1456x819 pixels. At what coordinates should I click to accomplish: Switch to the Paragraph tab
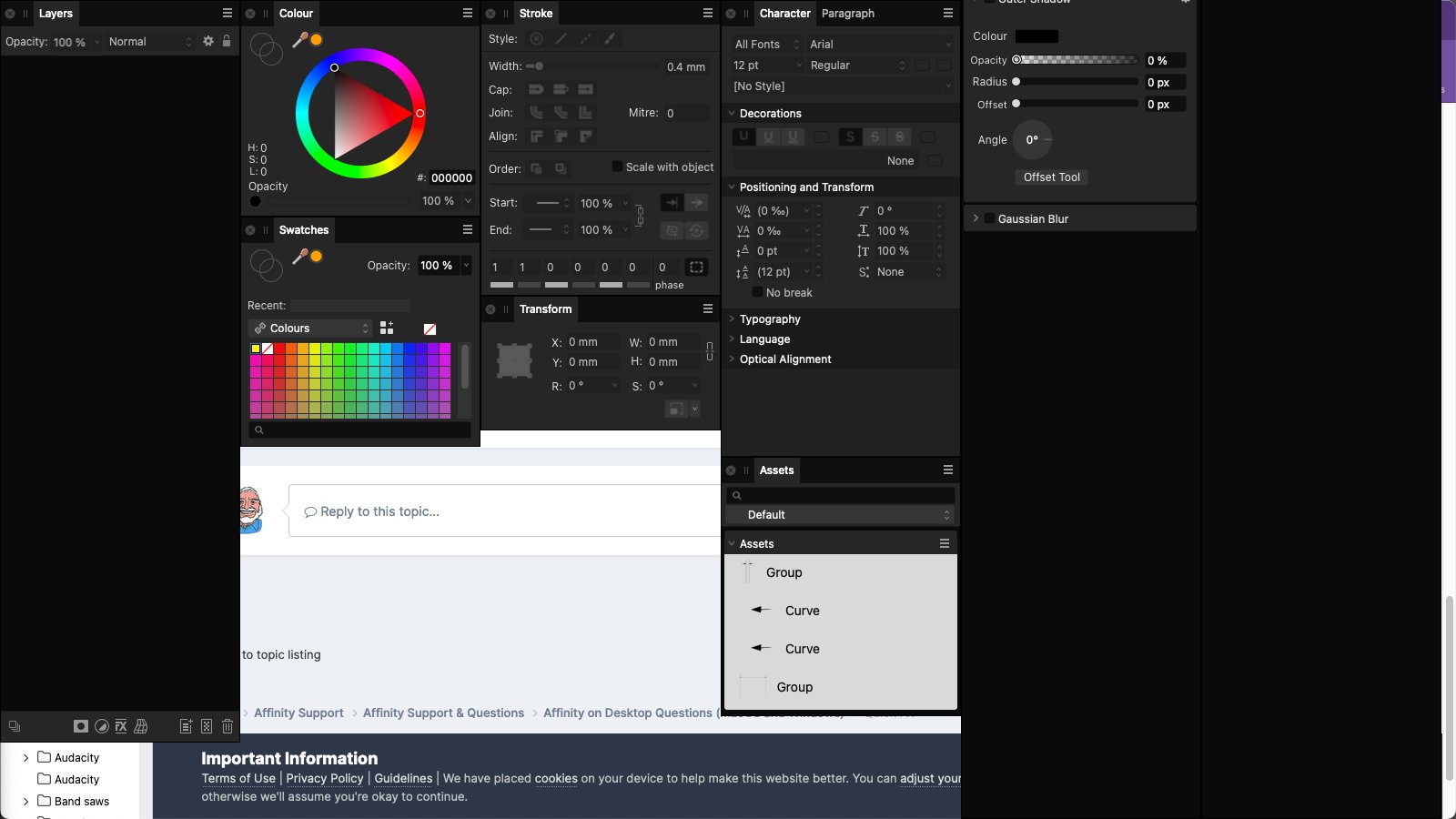click(847, 14)
